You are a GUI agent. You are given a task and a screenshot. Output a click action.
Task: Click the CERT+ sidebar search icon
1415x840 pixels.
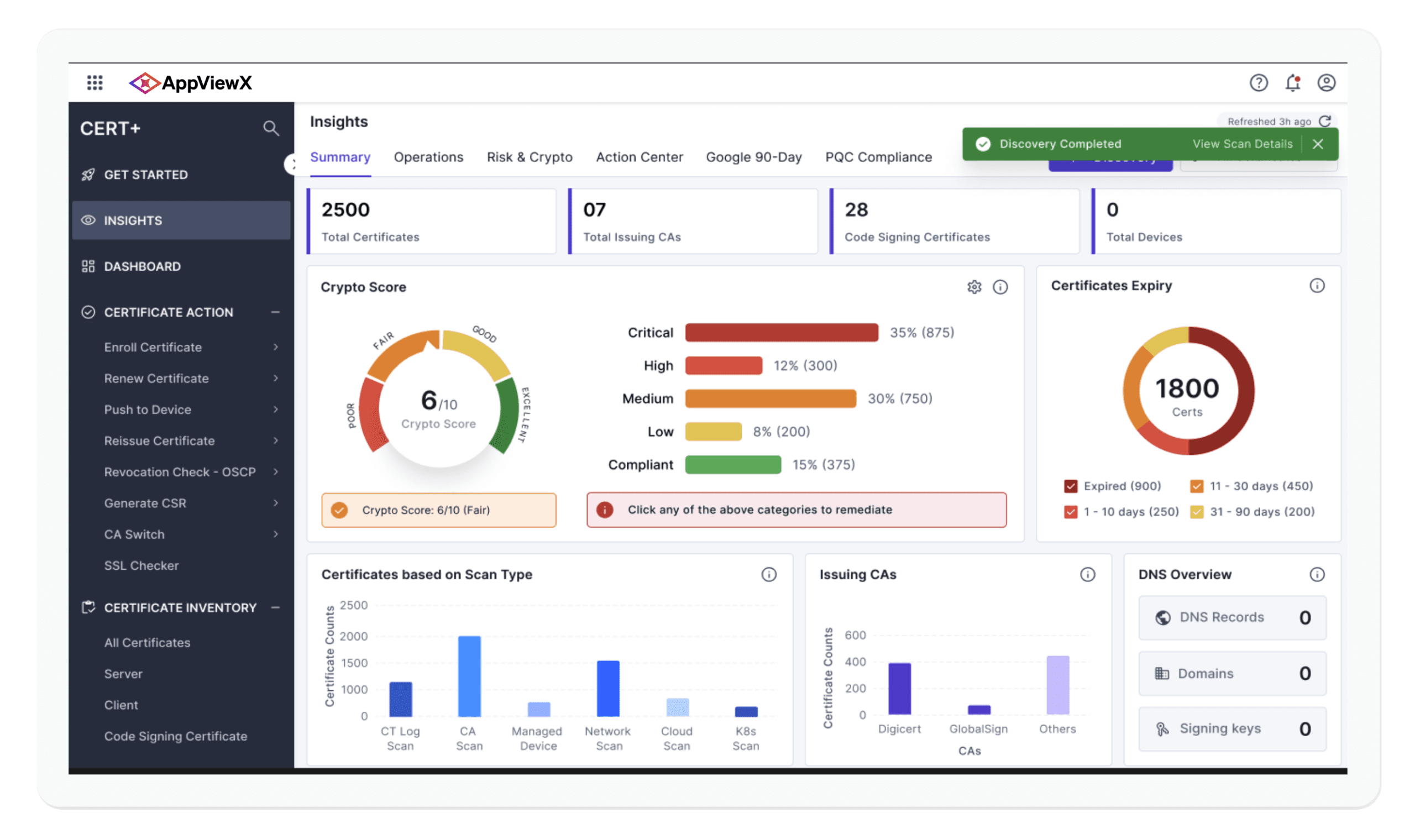[271, 128]
